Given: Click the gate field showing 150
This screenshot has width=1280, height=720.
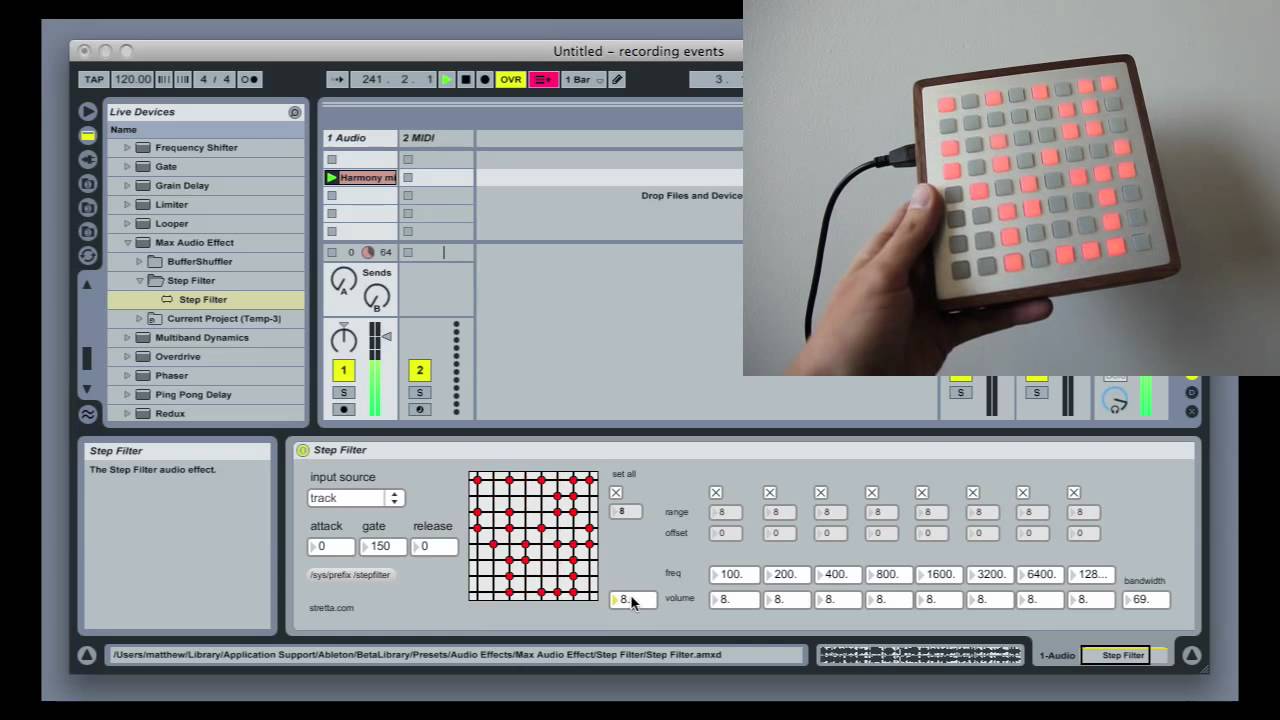Looking at the screenshot, I should click(382, 547).
